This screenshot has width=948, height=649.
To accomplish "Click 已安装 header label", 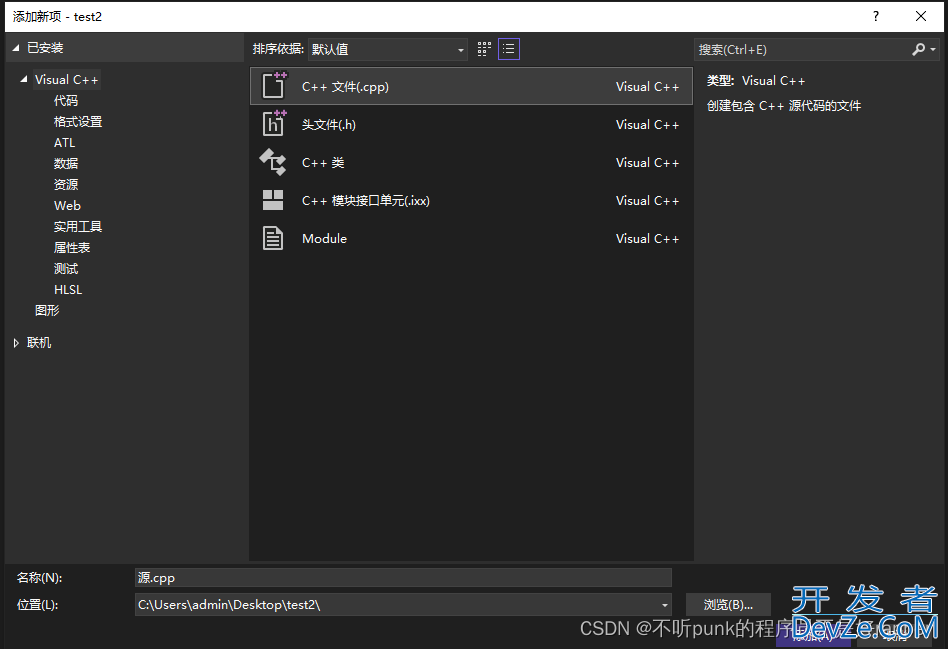I will (x=45, y=48).
